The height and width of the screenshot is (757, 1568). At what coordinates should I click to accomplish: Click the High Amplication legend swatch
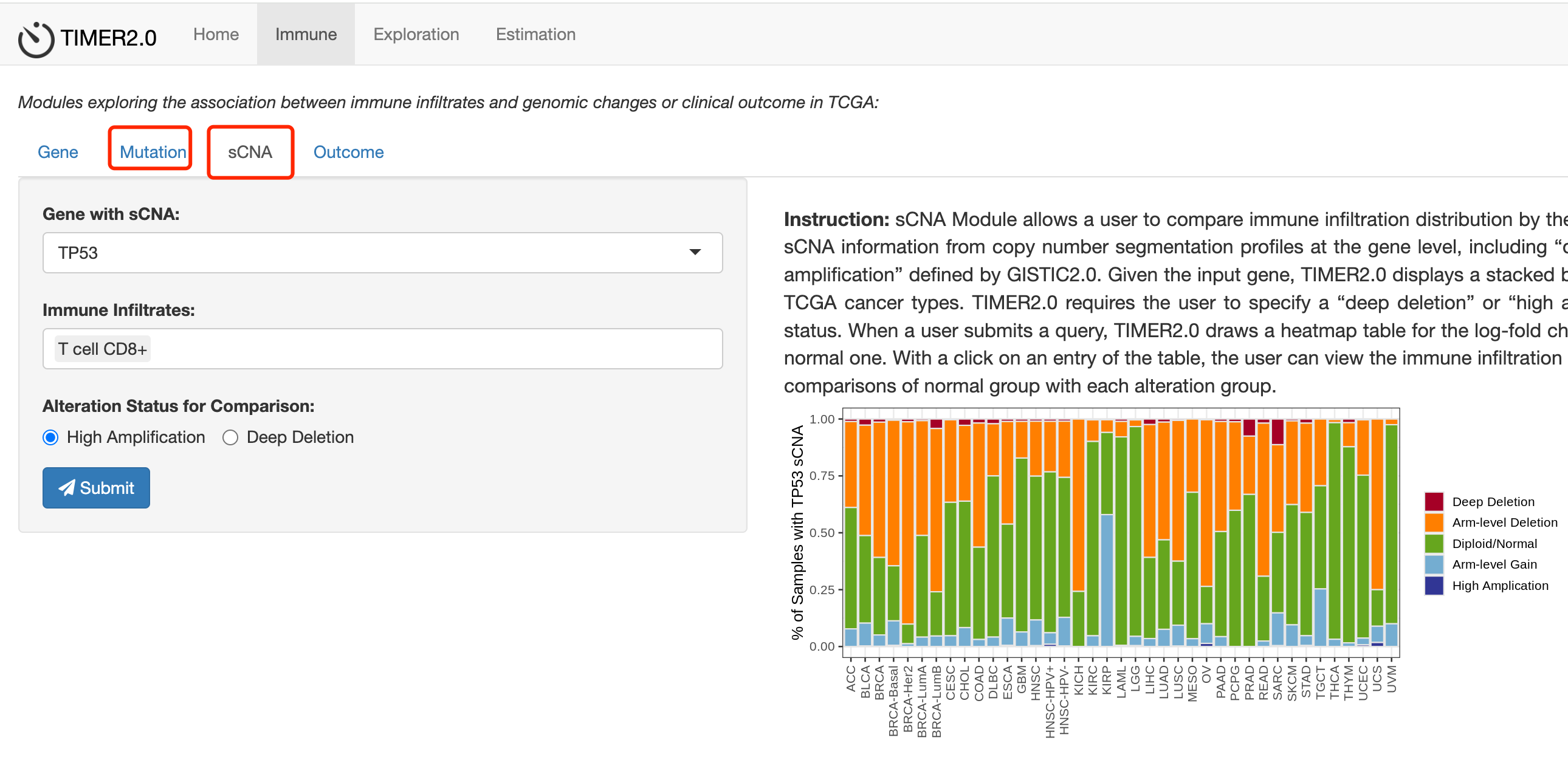pos(1434,586)
